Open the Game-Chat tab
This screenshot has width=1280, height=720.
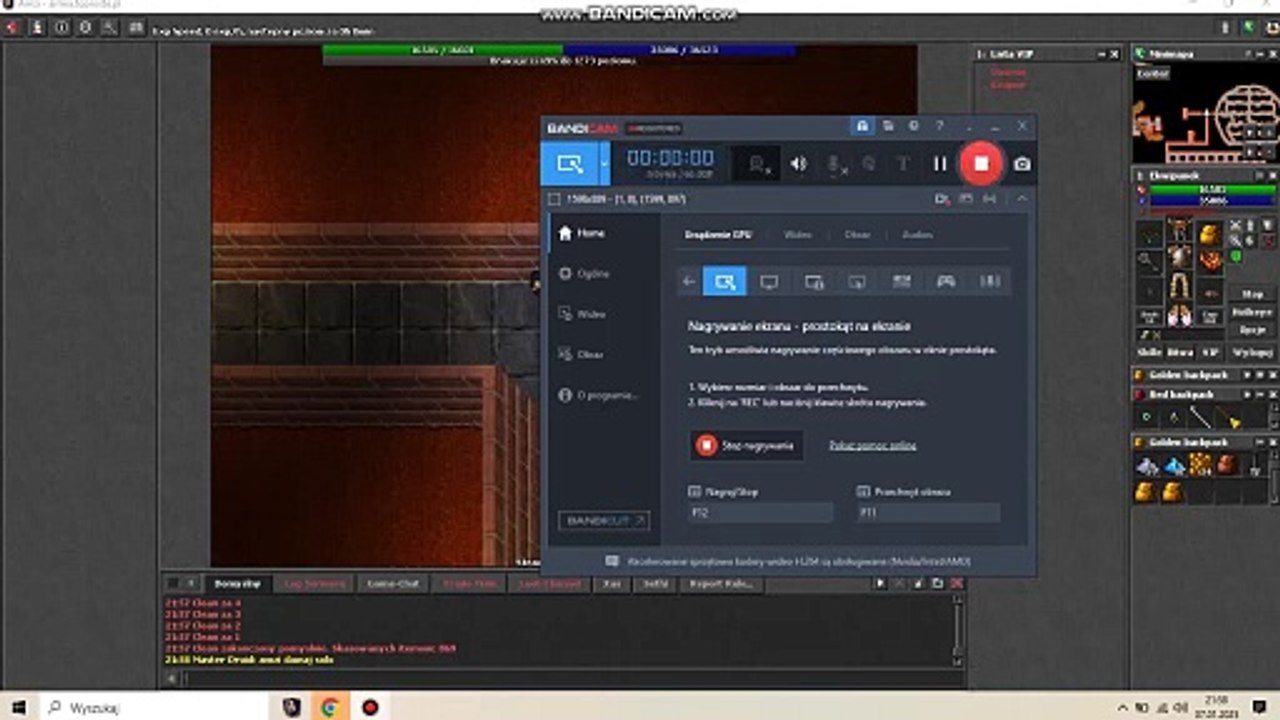(x=393, y=584)
